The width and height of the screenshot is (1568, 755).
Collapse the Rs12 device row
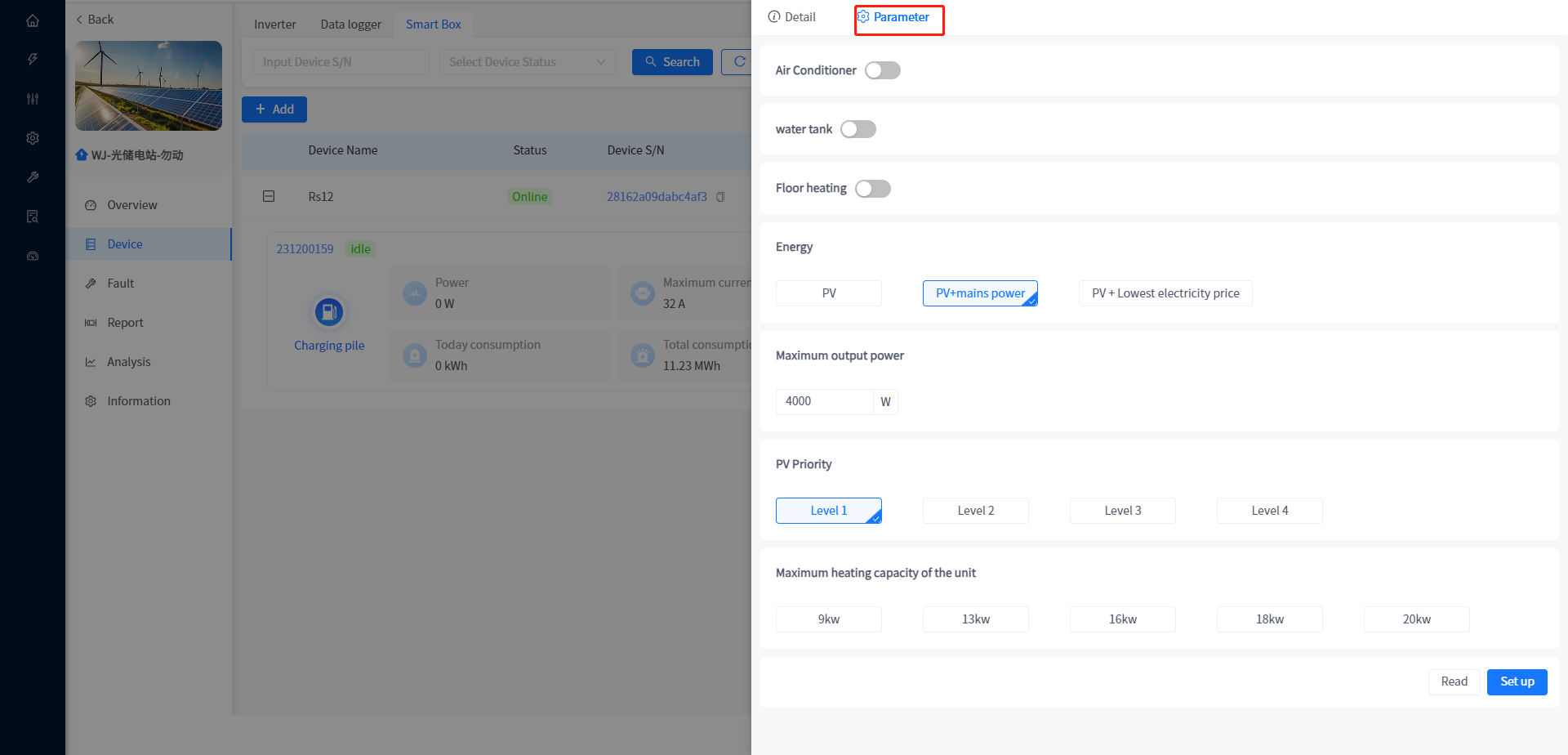pyautogui.click(x=269, y=197)
